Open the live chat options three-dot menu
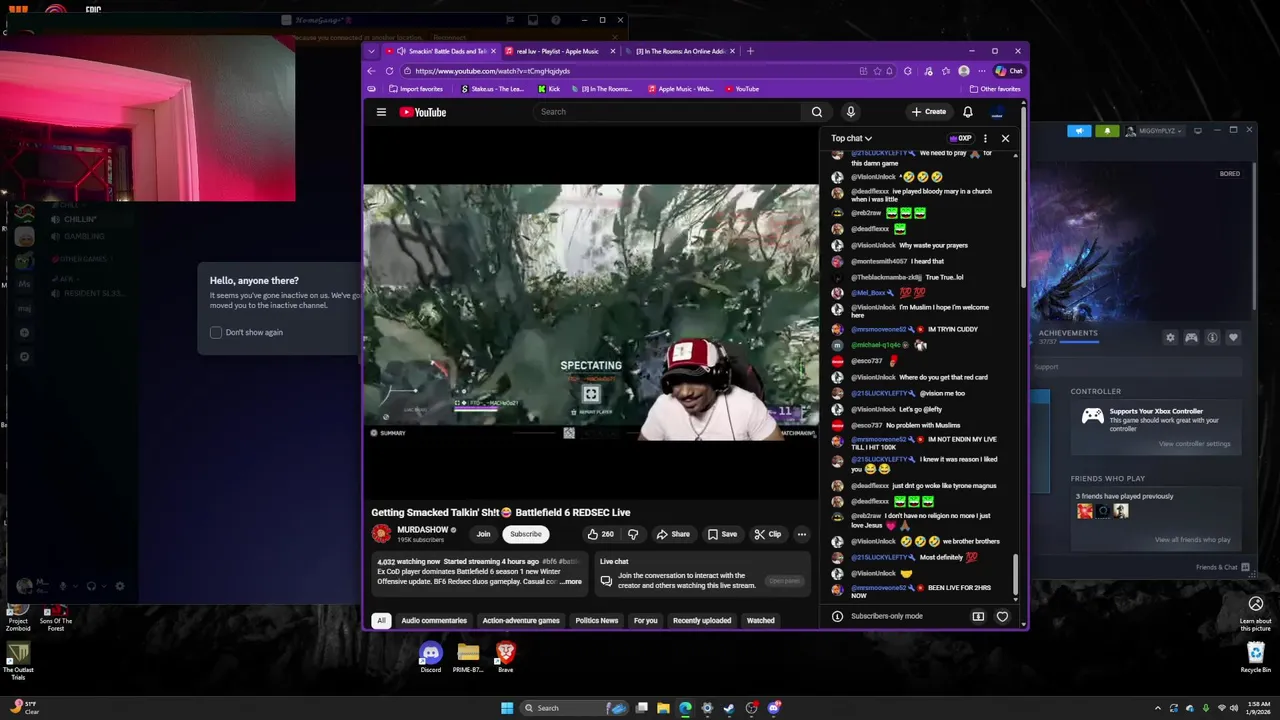Screen dimensions: 1280x720 point(985,138)
